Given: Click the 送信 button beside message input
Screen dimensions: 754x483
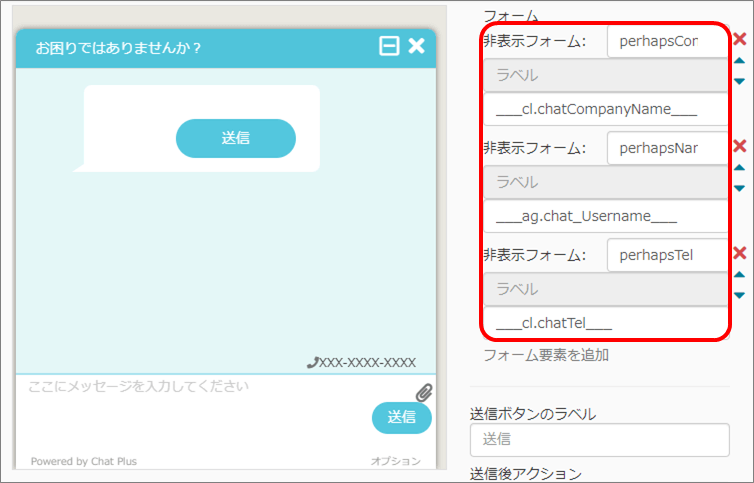Looking at the screenshot, I should pos(402,417).
